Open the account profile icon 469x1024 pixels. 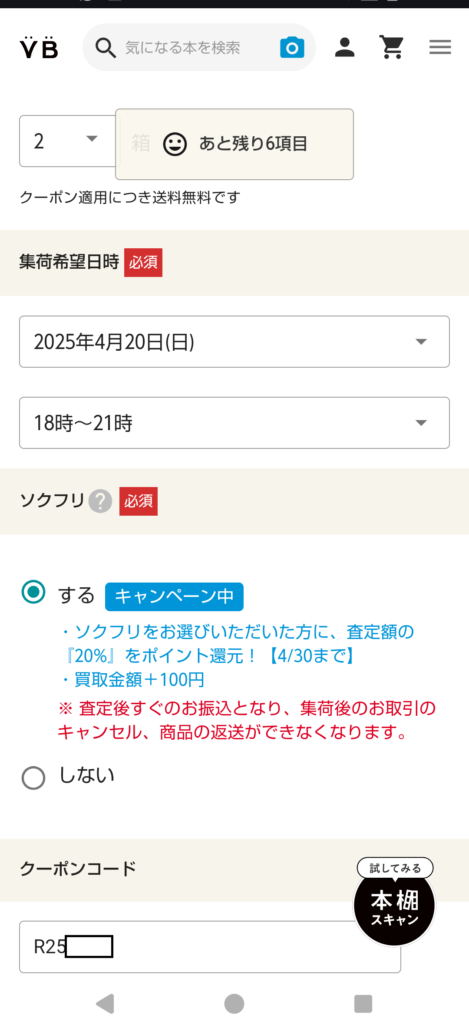(x=344, y=47)
